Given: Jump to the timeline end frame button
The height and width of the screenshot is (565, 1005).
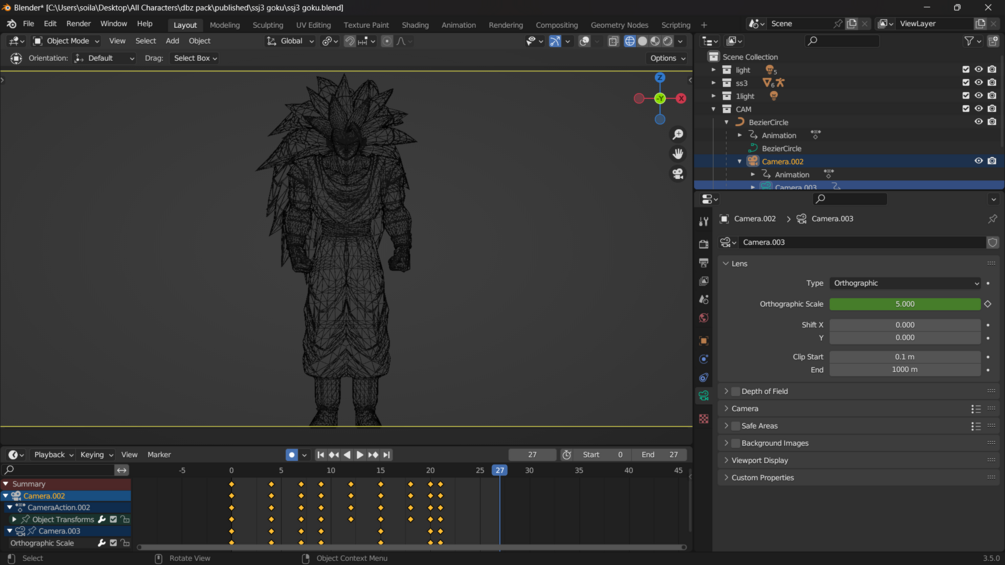Looking at the screenshot, I should tap(387, 455).
